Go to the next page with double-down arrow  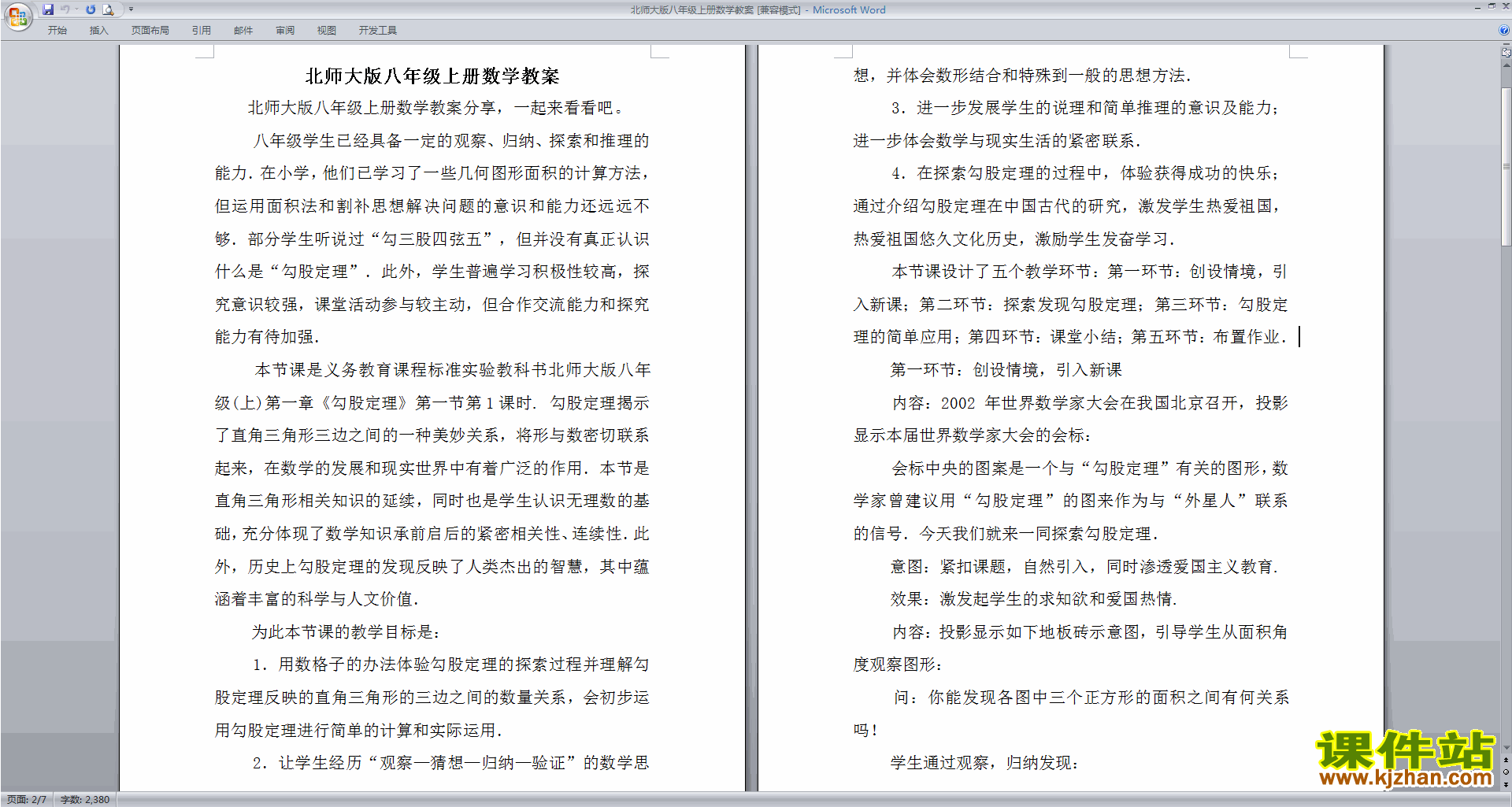(x=1506, y=784)
